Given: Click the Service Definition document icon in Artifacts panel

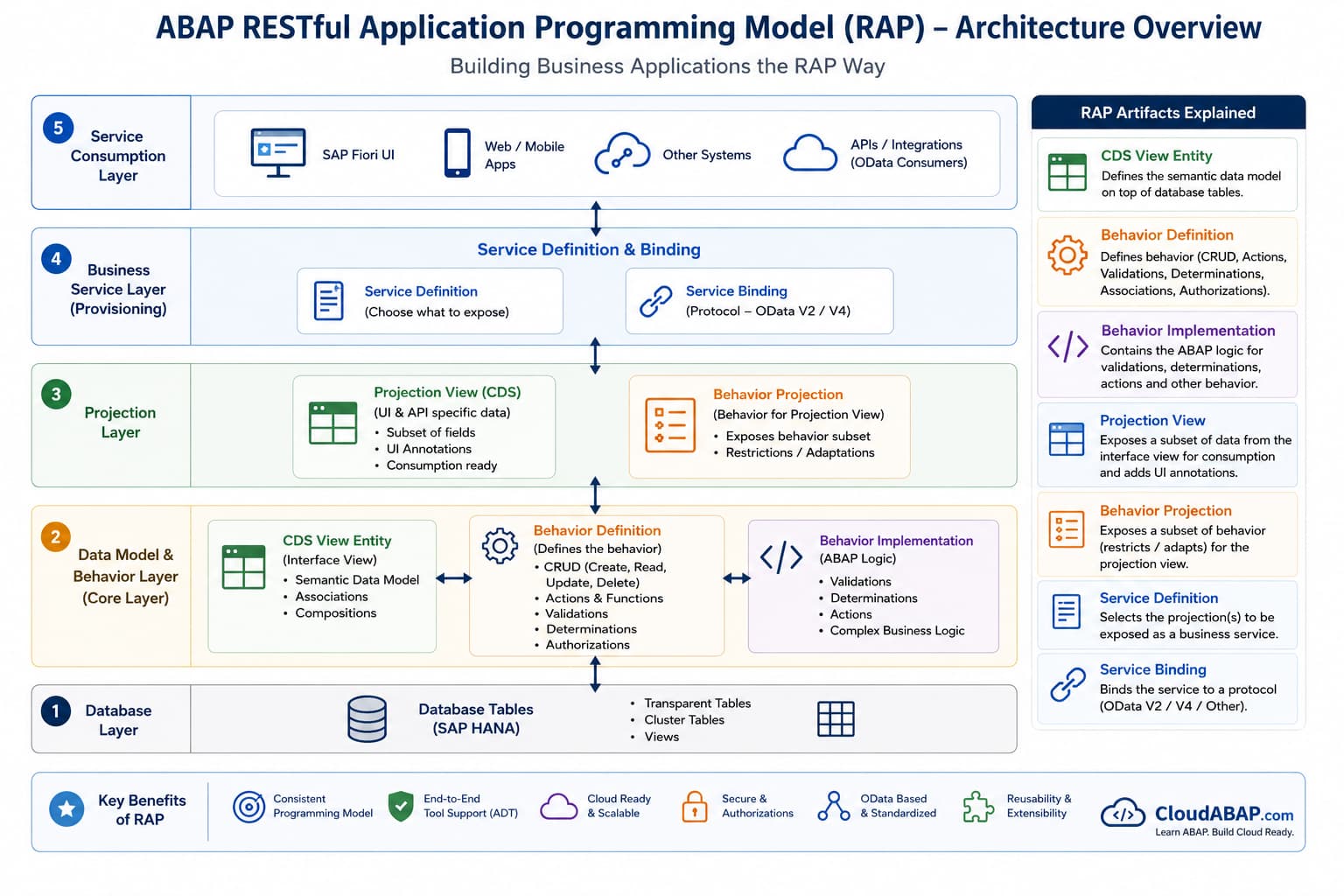Looking at the screenshot, I should pyautogui.click(x=1067, y=612).
